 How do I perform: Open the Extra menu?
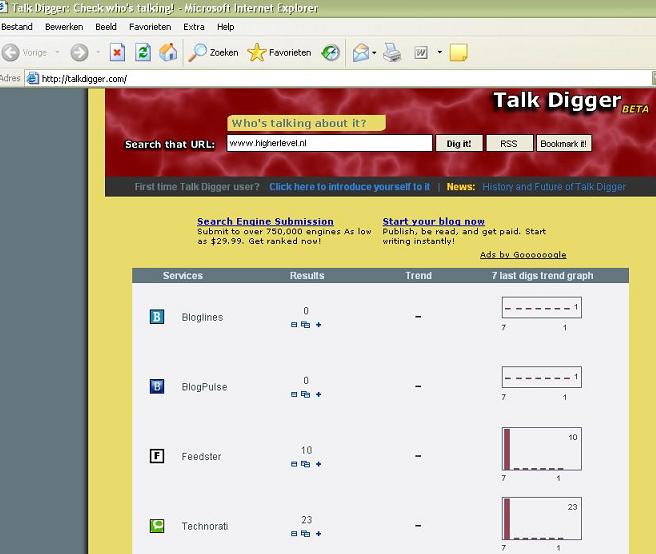pos(194,27)
